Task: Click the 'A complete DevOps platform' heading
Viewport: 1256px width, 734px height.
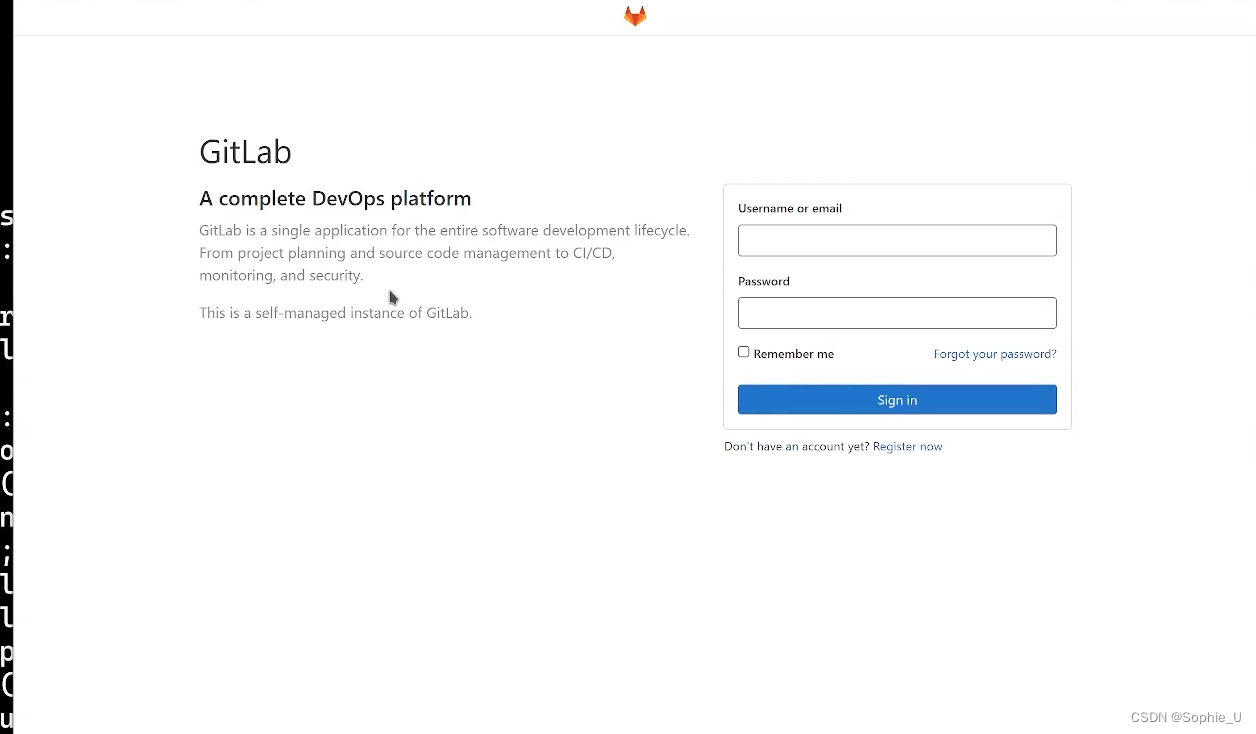Action: (335, 199)
